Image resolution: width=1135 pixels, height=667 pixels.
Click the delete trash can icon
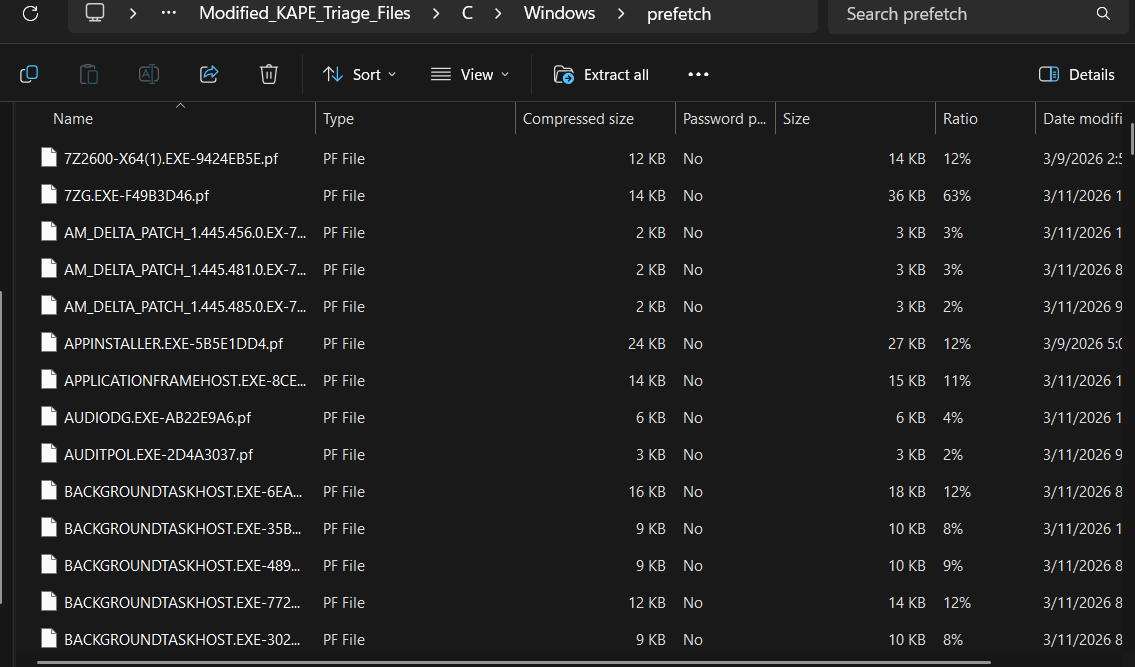click(x=268, y=74)
